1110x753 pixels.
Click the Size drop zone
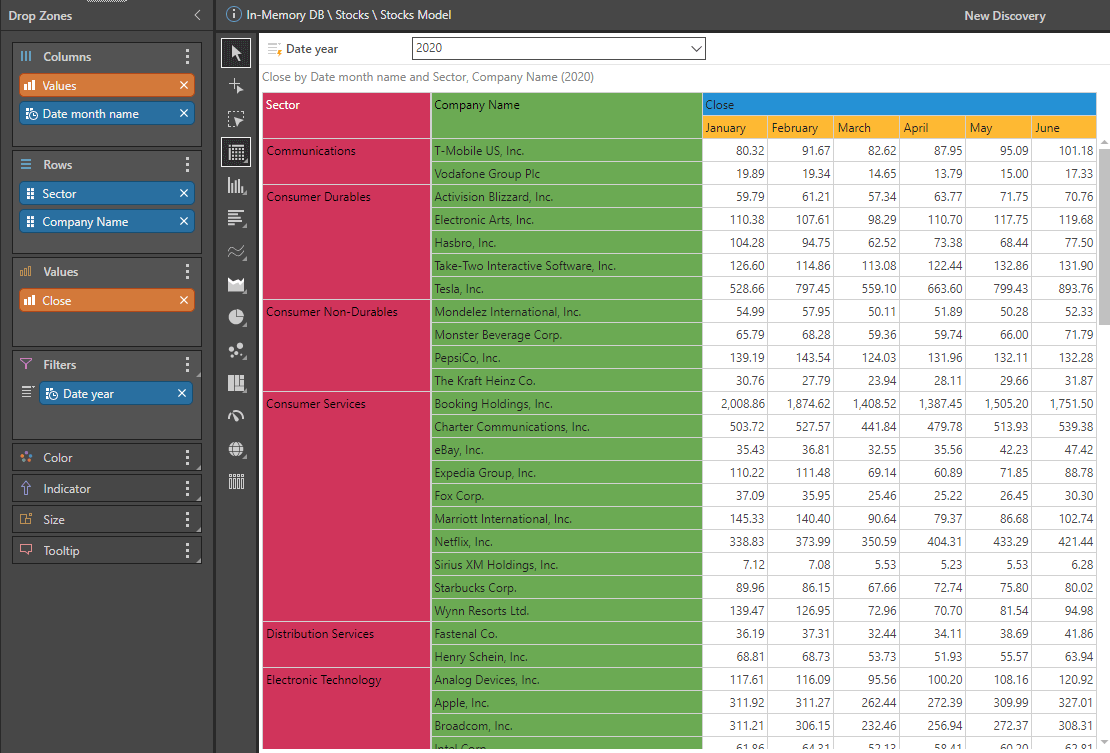106,520
